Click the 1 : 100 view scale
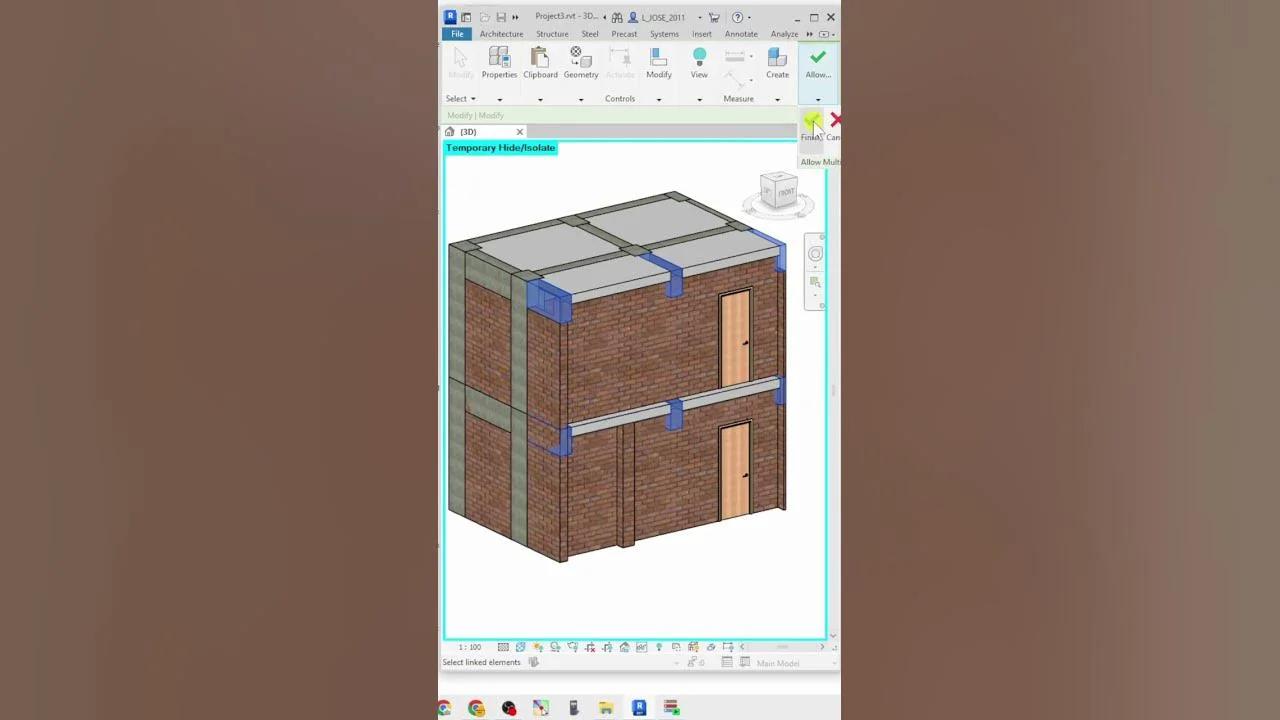Image resolution: width=1280 pixels, height=720 pixels. click(x=470, y=647)
